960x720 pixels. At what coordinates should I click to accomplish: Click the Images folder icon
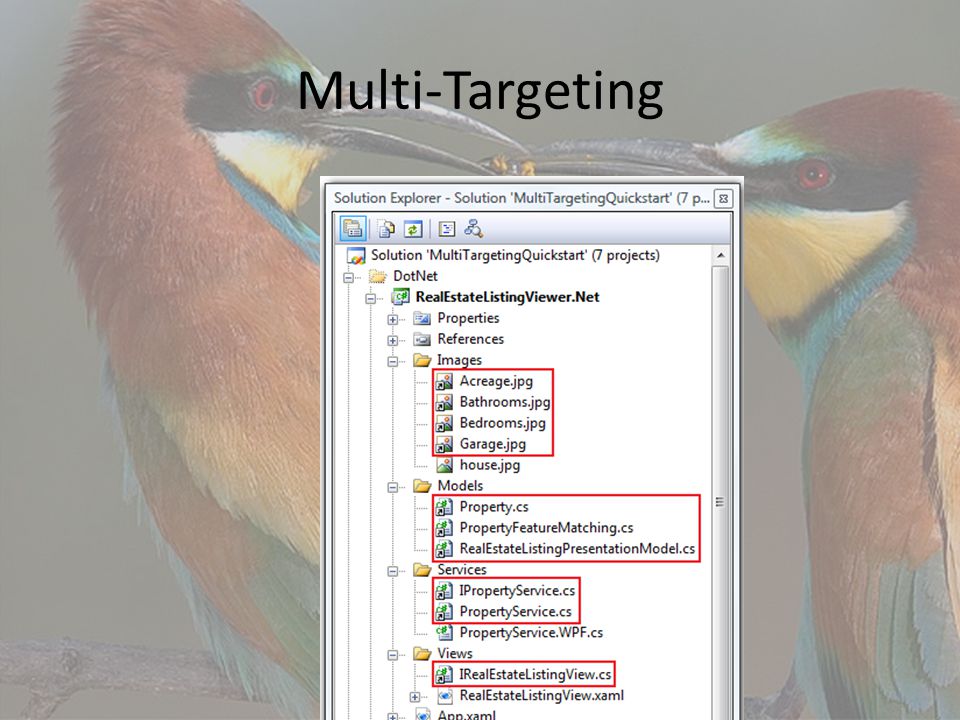click(422, 360)
